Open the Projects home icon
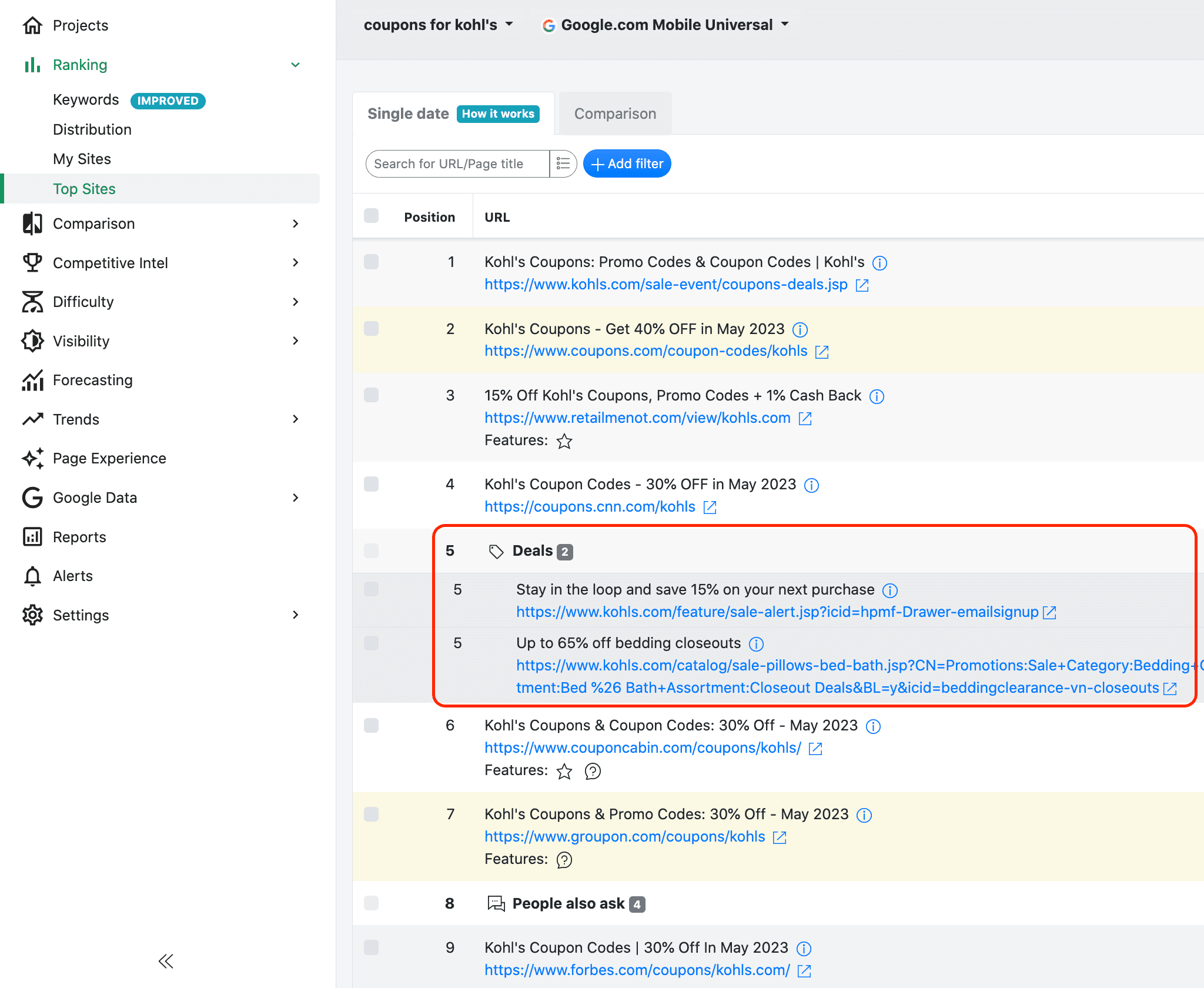 tap(32, 25)
